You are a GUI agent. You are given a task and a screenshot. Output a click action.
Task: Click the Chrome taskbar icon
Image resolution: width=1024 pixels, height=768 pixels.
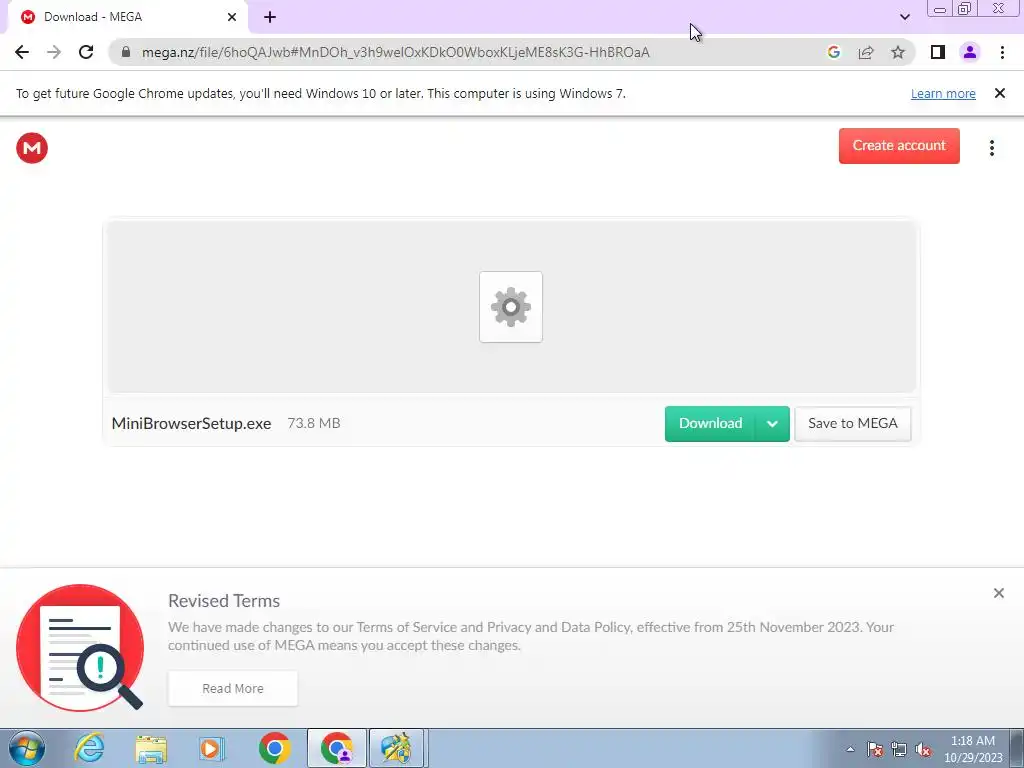click(274, 748)
